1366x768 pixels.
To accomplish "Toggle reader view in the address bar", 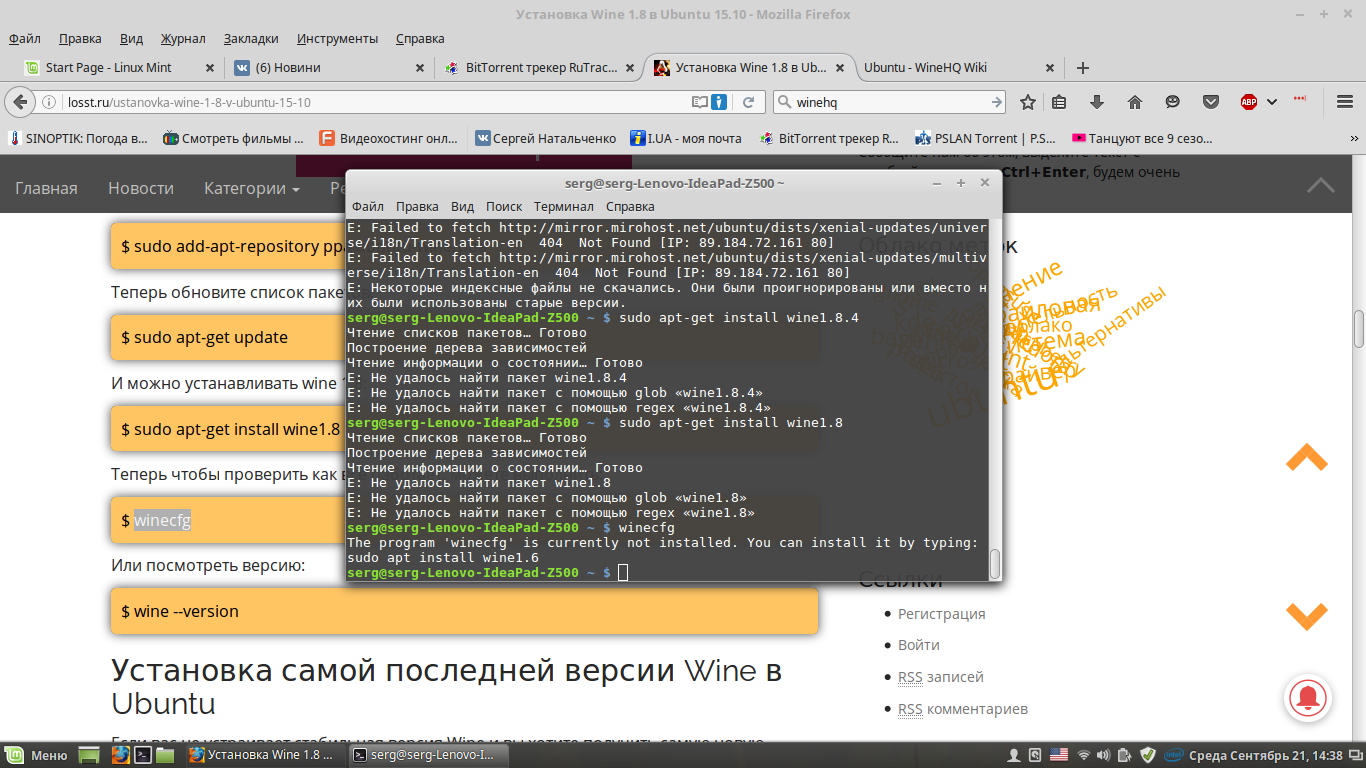I will [x=702, y=102].
